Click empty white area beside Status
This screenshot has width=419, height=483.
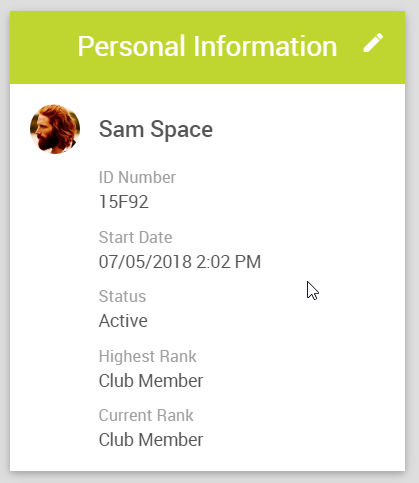[x=267, y=308]
